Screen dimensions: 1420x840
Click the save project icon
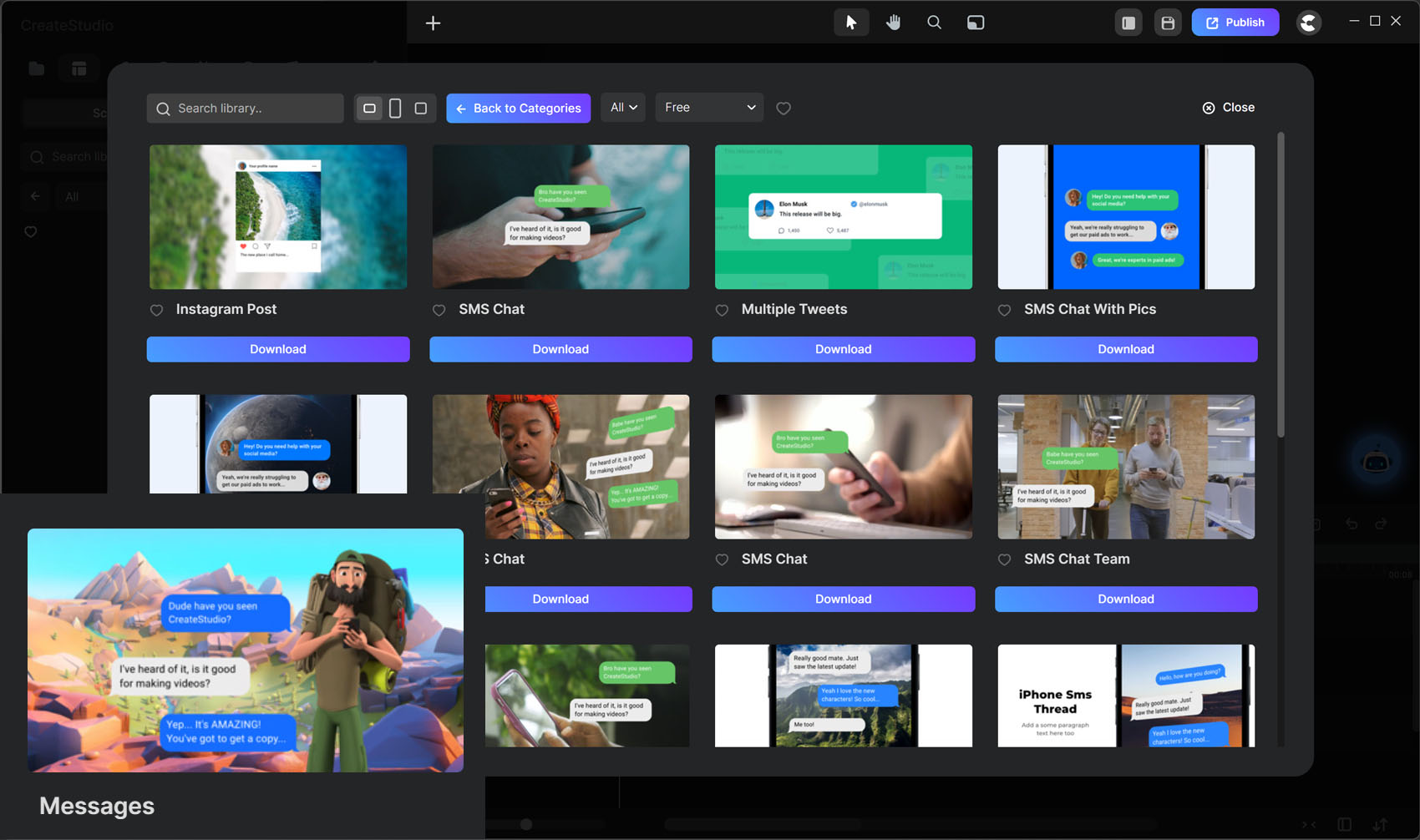point(1168,23)
